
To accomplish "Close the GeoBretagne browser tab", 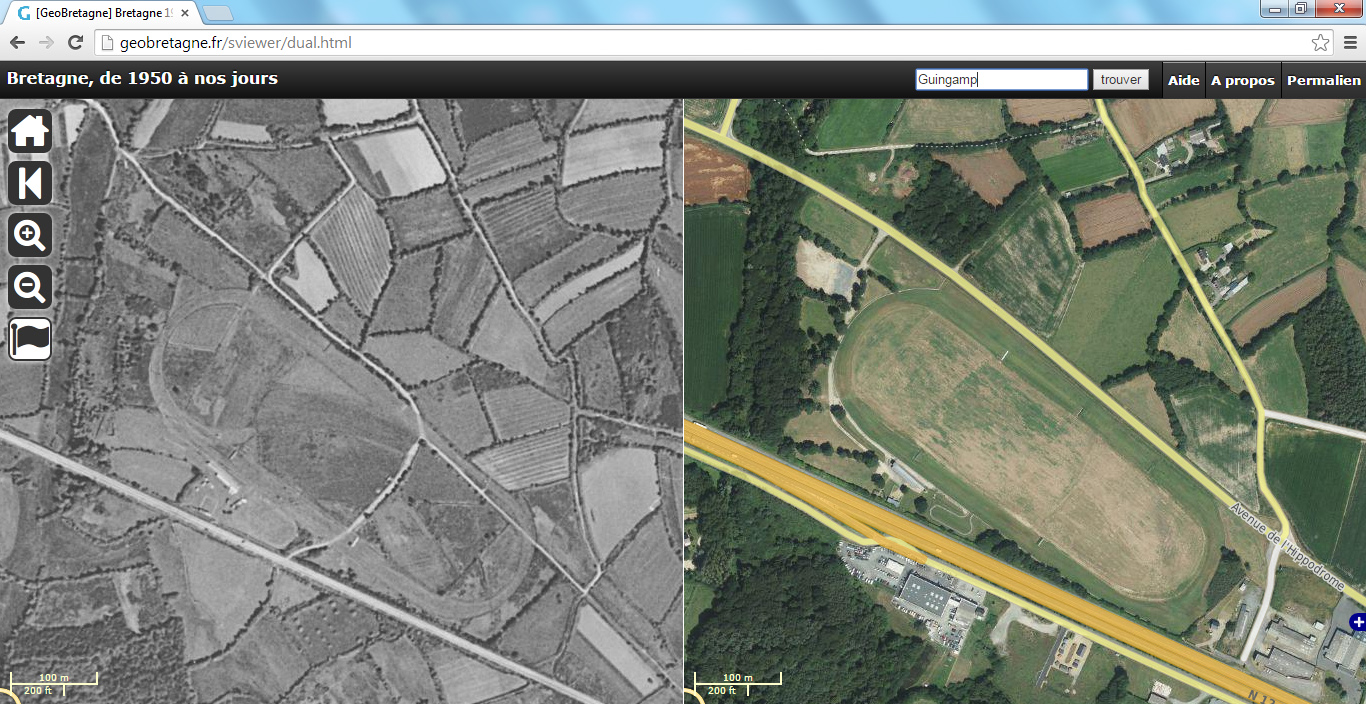I will (185, 13).
